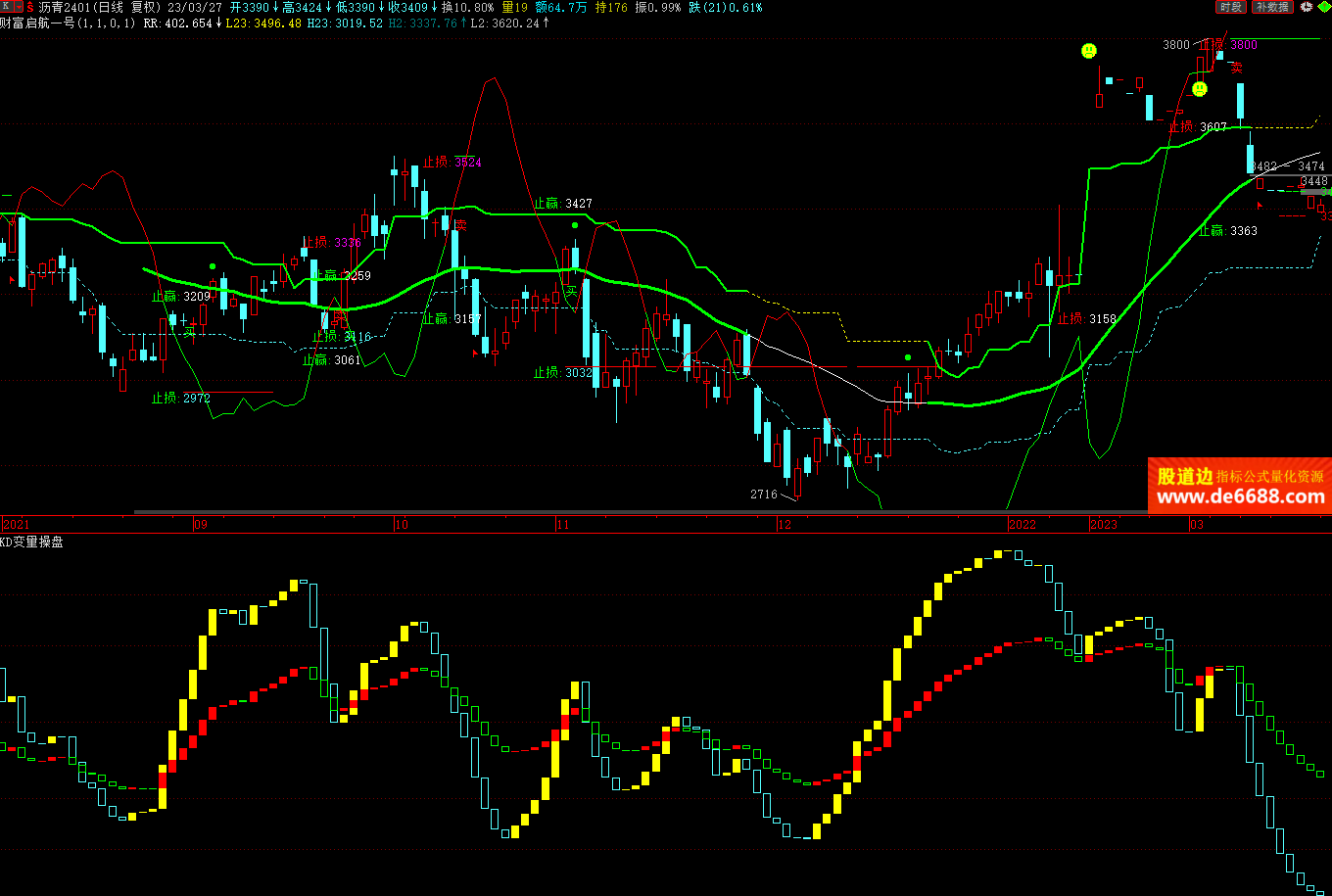Click the 2716 low price label
1332x896 pixels.
(763, 494)
